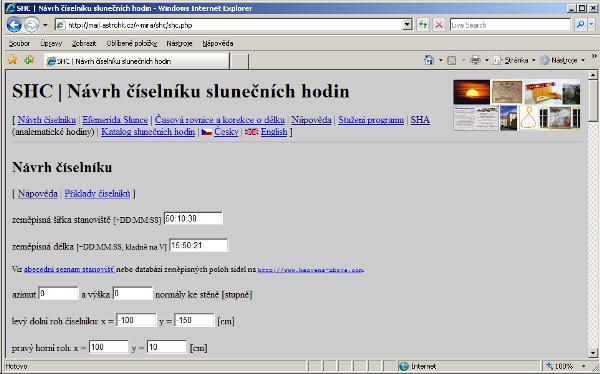Click the pravý horní roh y field

pos(167,347)
